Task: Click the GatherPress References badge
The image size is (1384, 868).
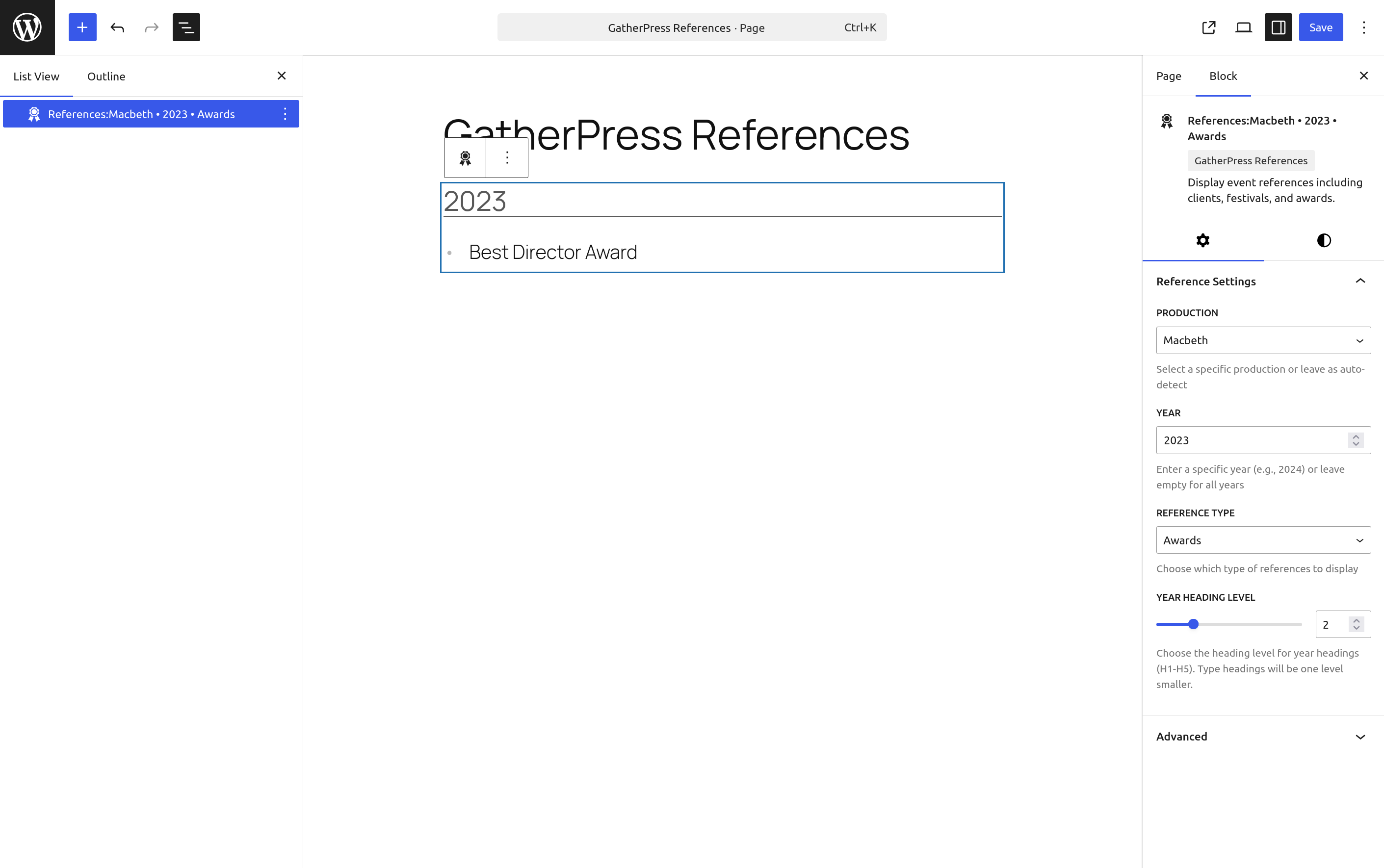Action: pyautogui.click(x=1250, y=161)
